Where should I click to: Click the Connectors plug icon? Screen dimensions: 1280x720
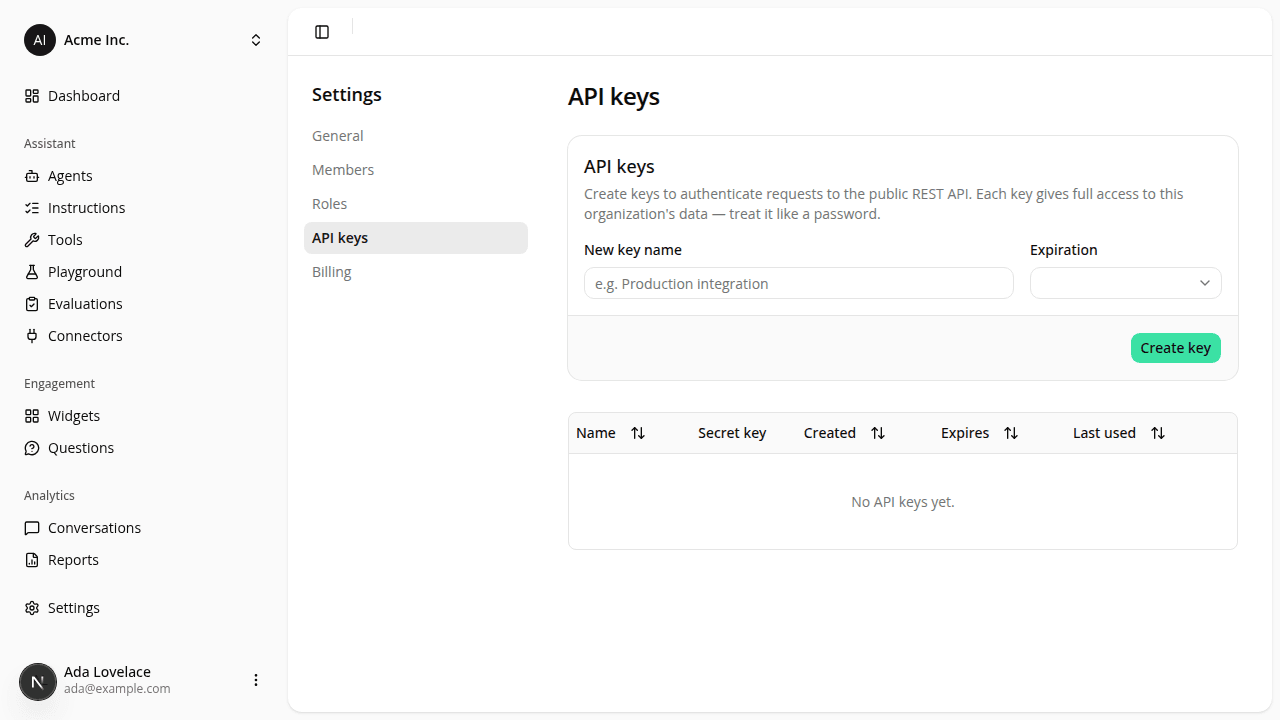coord(32,336)
